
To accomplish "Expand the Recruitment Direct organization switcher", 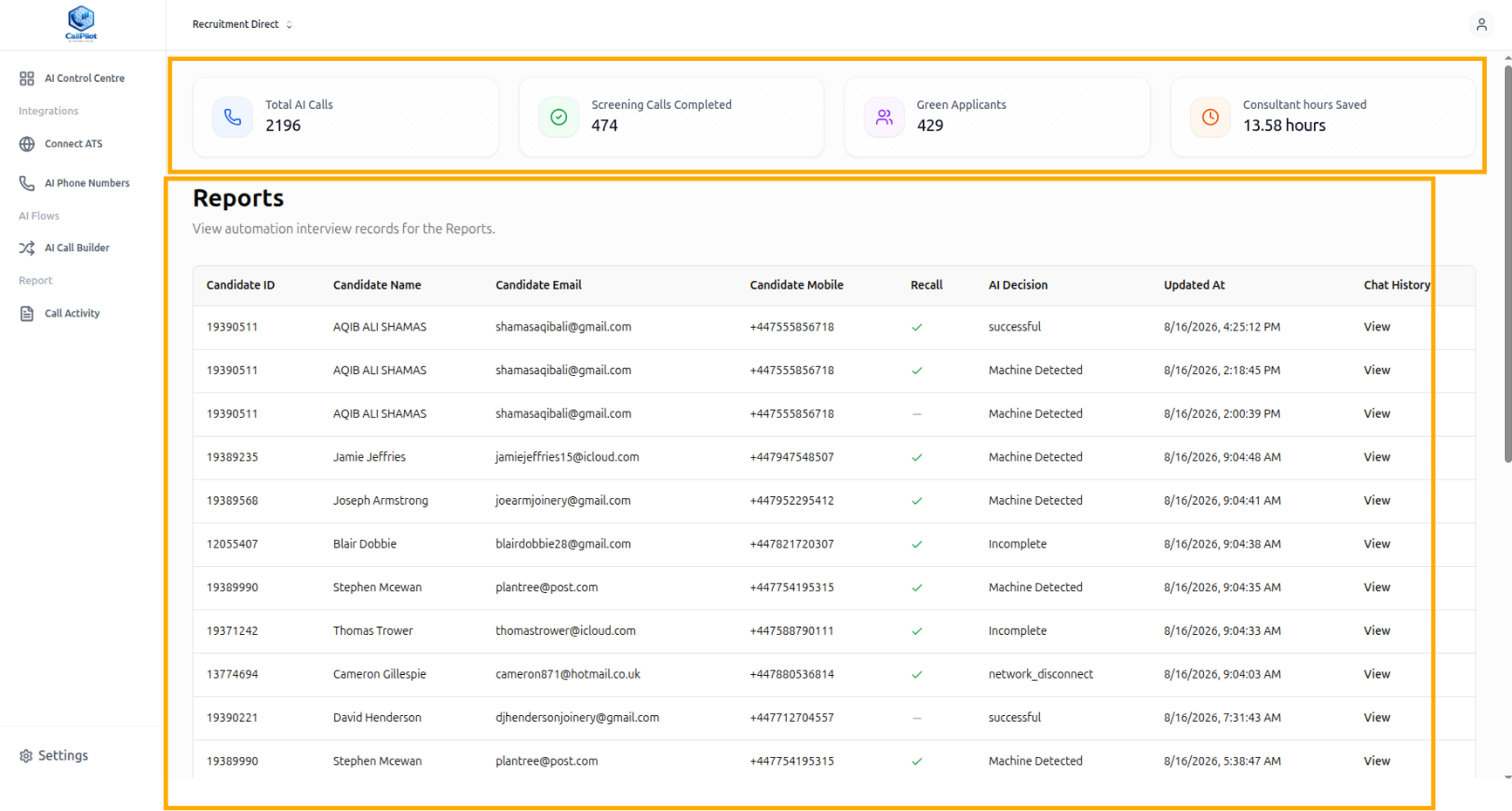I will point(243,24).
